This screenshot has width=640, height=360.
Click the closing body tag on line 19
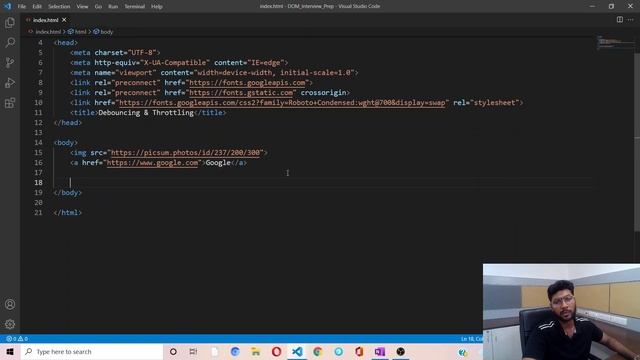[x=68, y=193]
